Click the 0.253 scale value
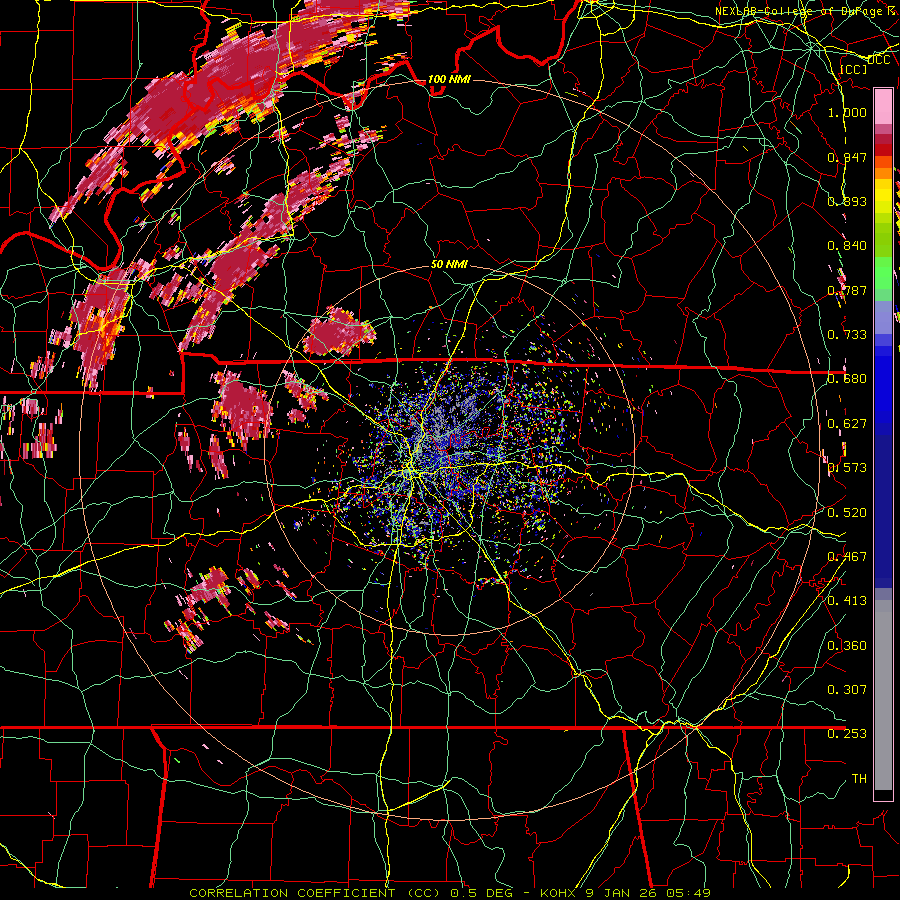 click(x=847, y=734)
